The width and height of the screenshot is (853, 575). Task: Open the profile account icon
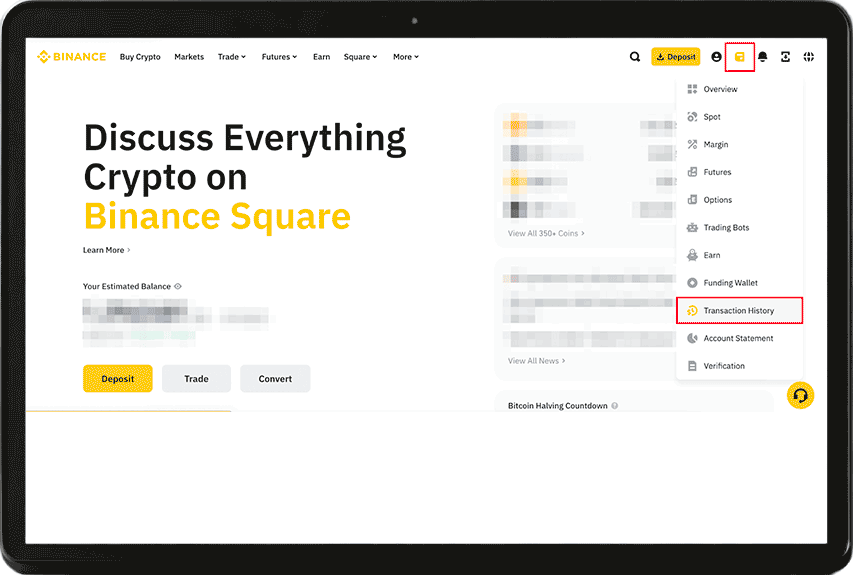tap(716, 57)
